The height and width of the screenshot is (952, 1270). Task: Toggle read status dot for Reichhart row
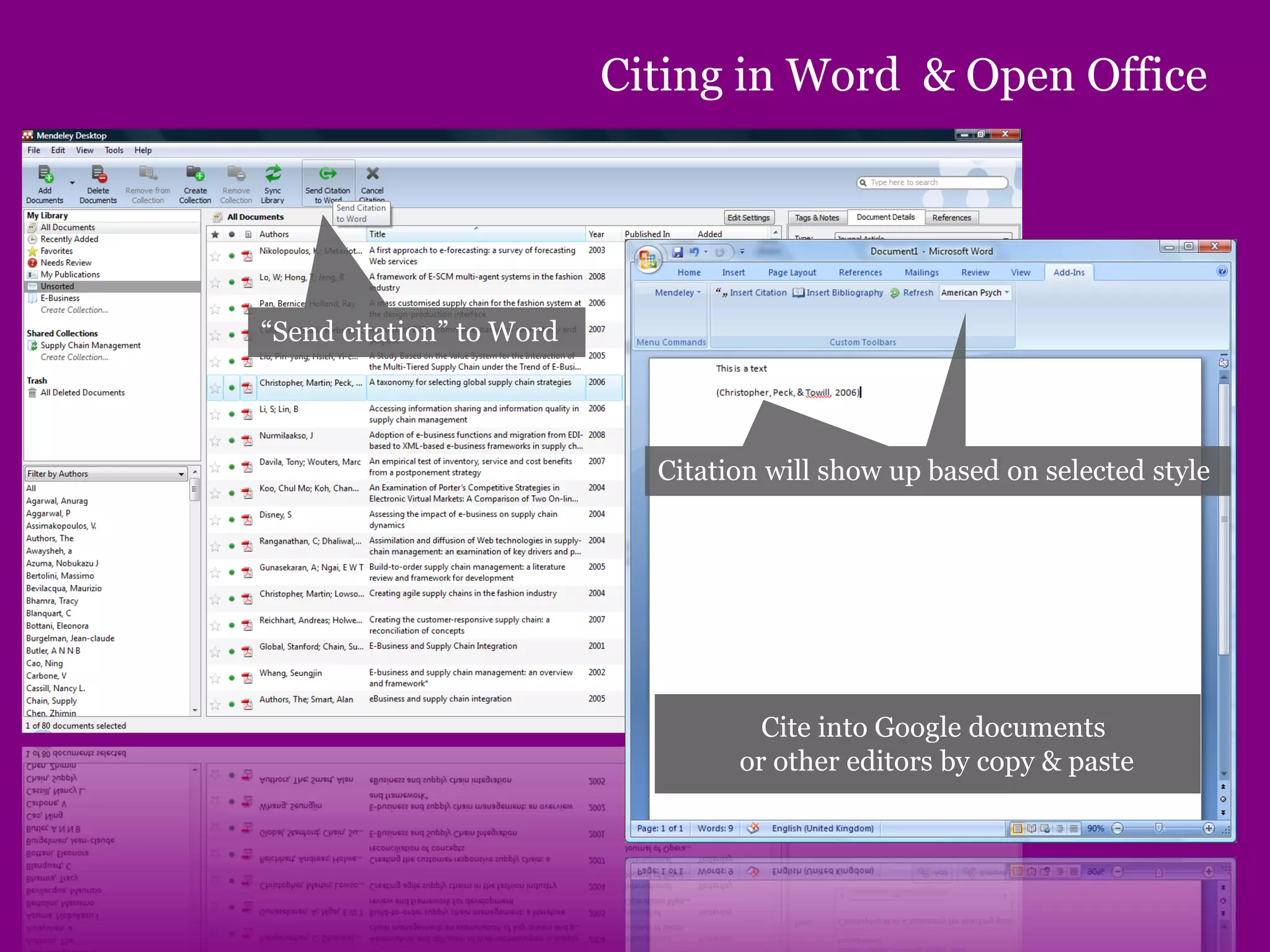[231, 626]
